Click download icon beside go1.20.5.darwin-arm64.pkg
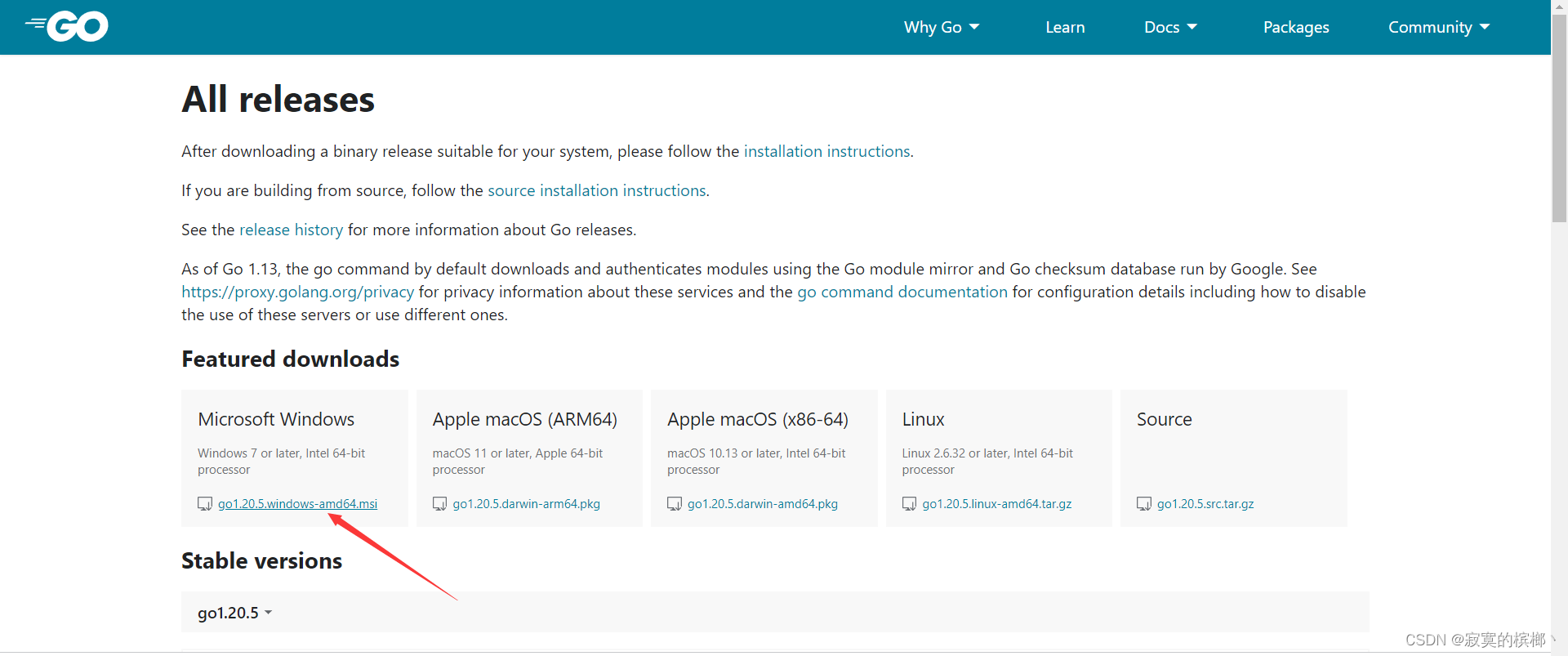 point(439,504)
